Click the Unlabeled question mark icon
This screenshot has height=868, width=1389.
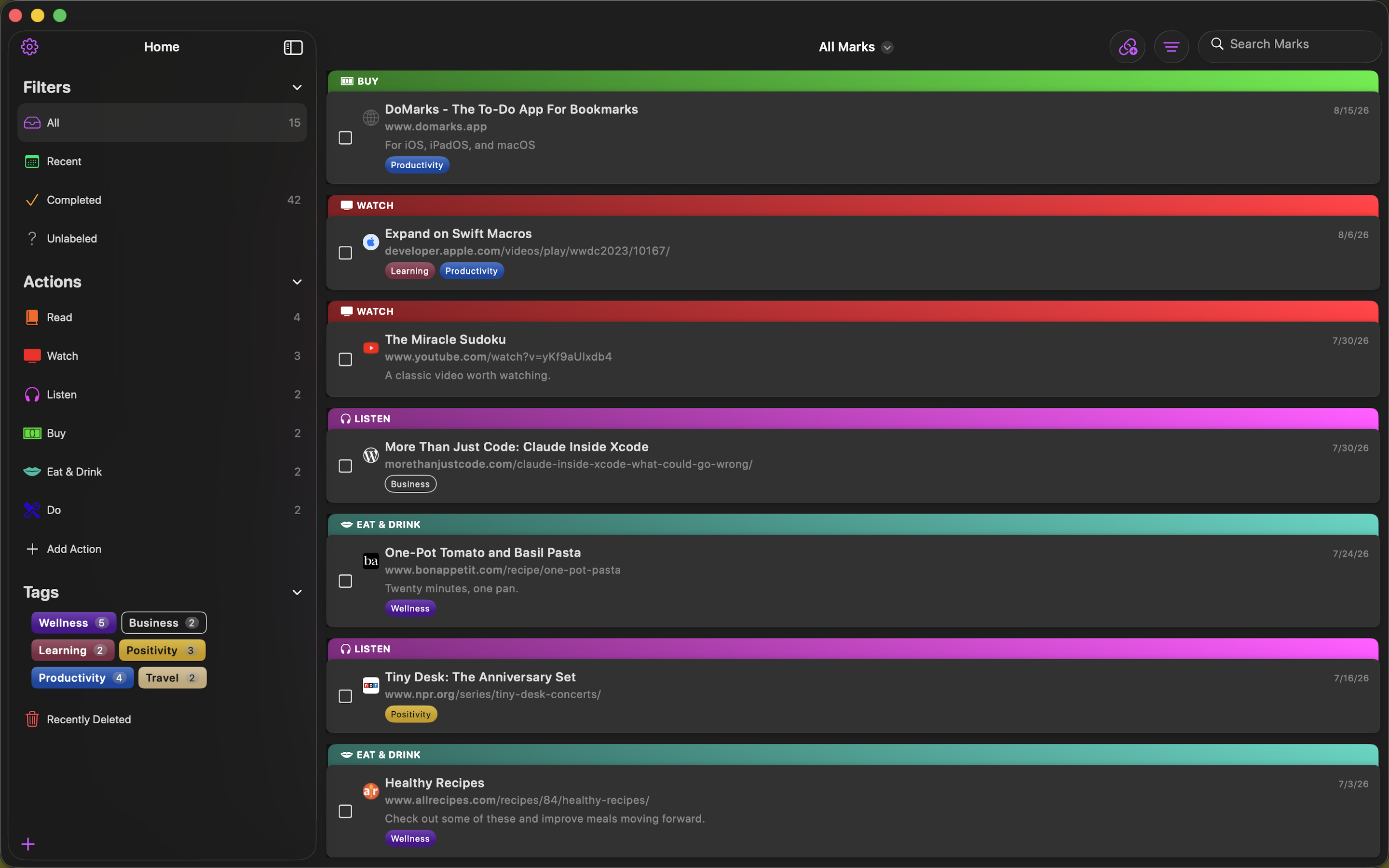pos(32,238)
